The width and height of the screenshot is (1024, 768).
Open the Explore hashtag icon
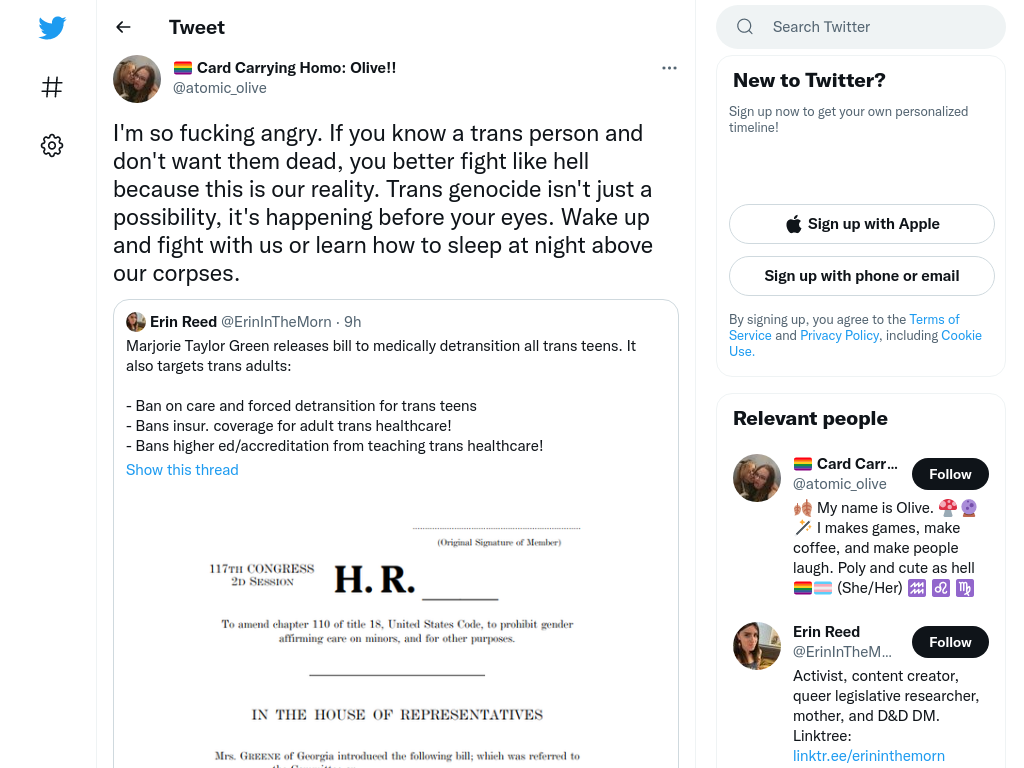[52, 87]
